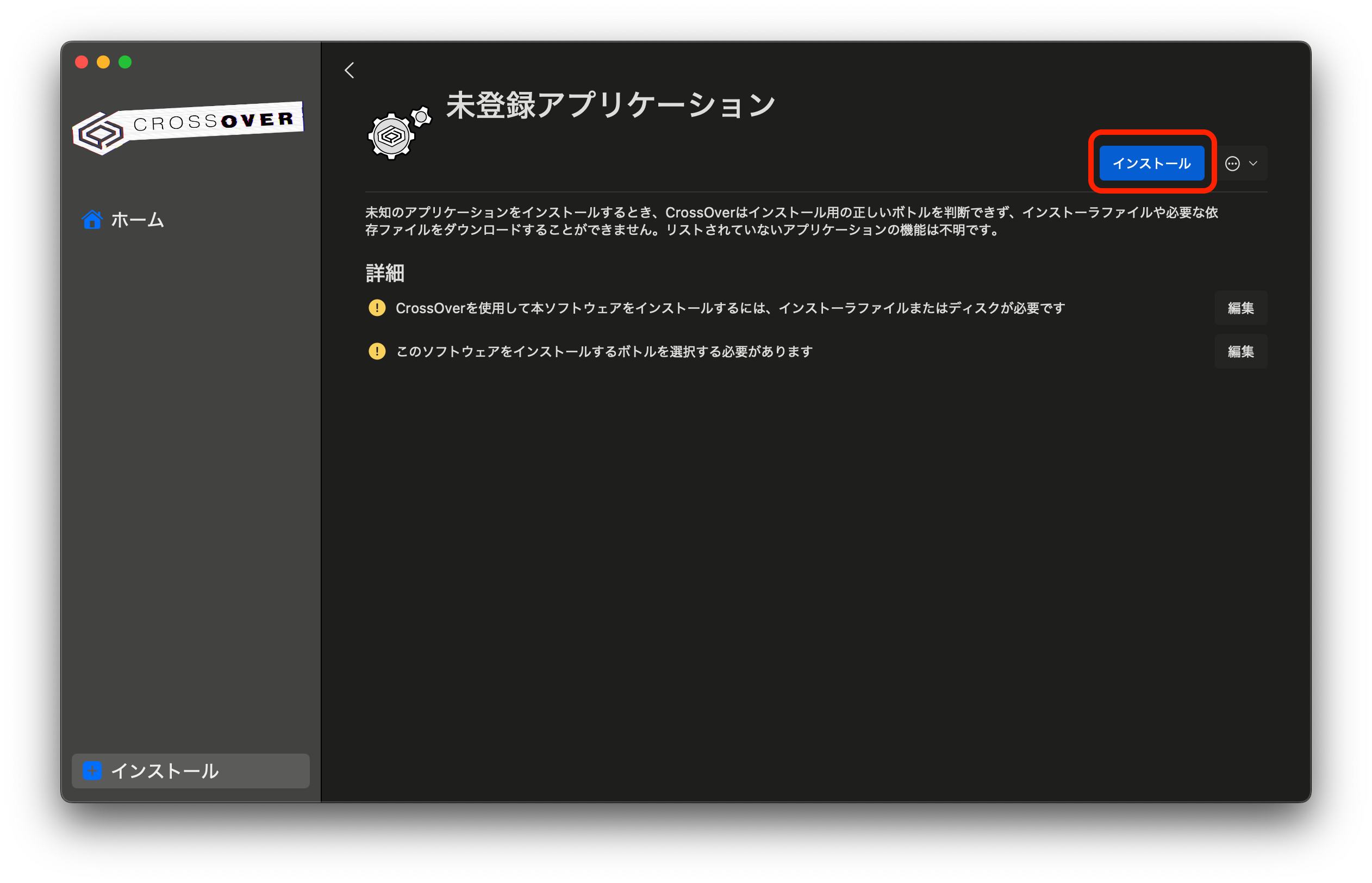1372x883 pixels.
Task: Click the green zoom traffic light button
Action: click(126, 62)
